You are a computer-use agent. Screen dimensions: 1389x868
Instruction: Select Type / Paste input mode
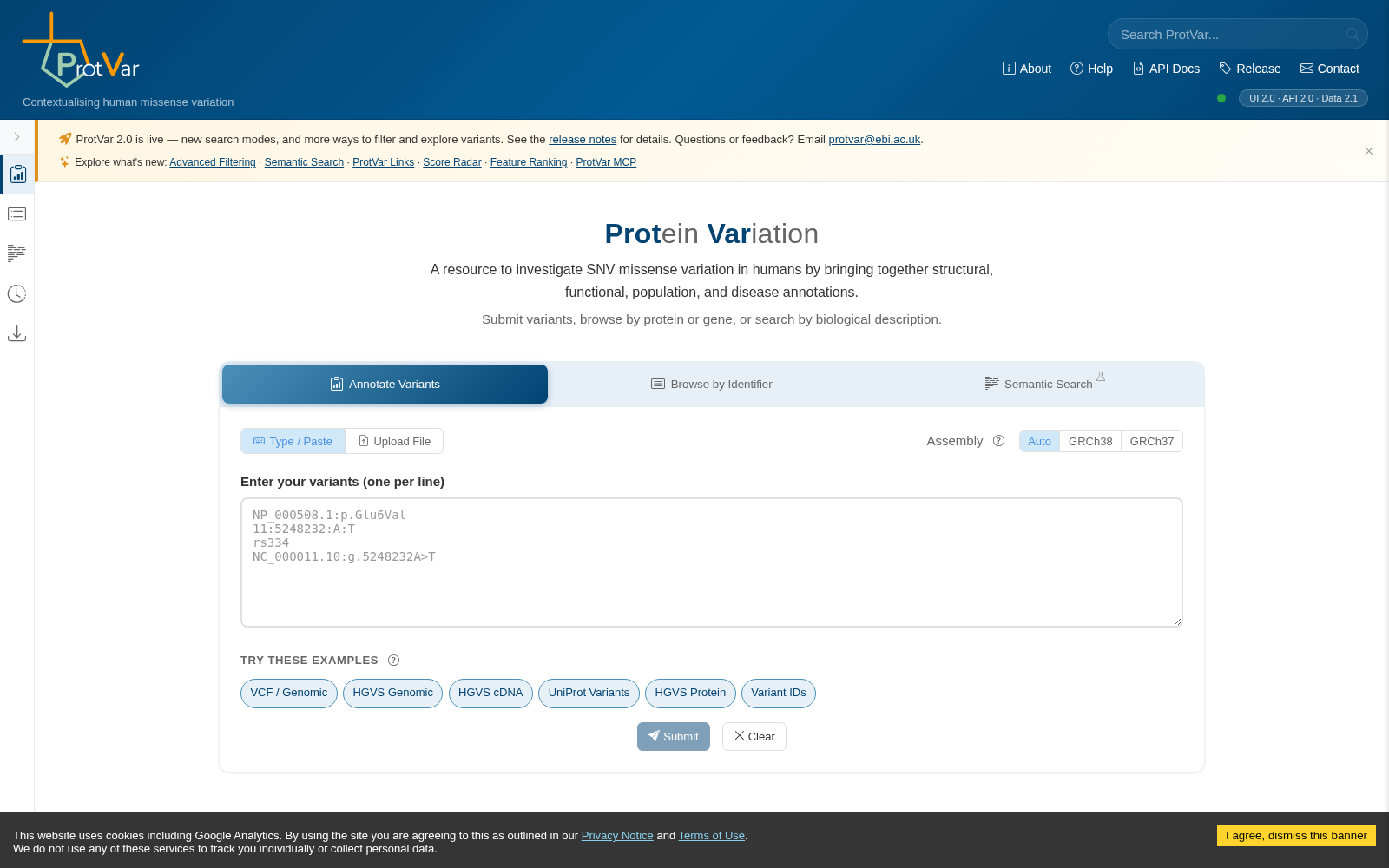[x=293, y=441]
